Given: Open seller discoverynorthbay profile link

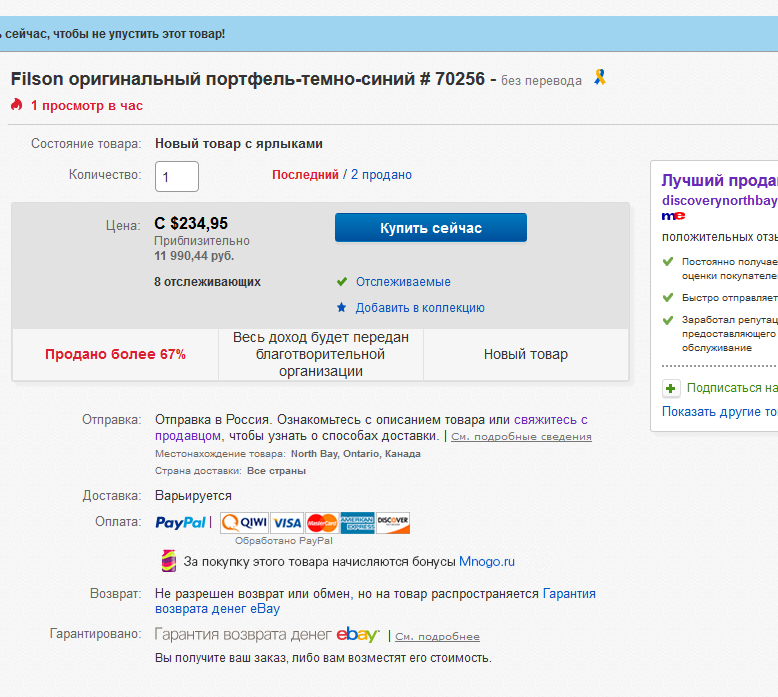Looking at the screenshot, I should [x=719, y=200].
